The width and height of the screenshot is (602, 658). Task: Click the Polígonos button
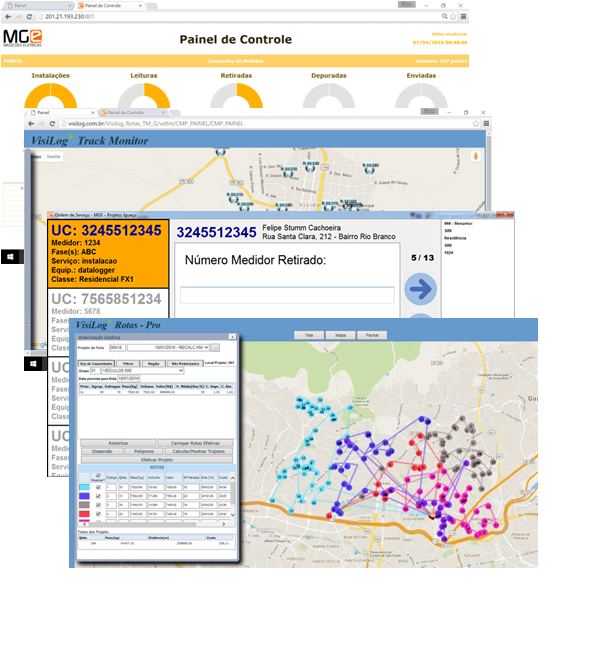144,452
